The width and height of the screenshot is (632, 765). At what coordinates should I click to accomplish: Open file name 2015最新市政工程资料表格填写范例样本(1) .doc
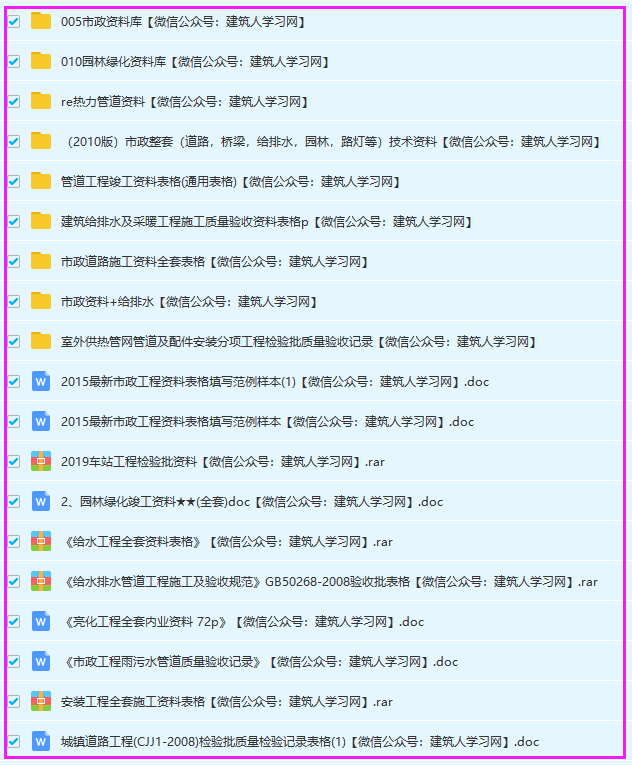pyautogui.click(x=275, y=382)
